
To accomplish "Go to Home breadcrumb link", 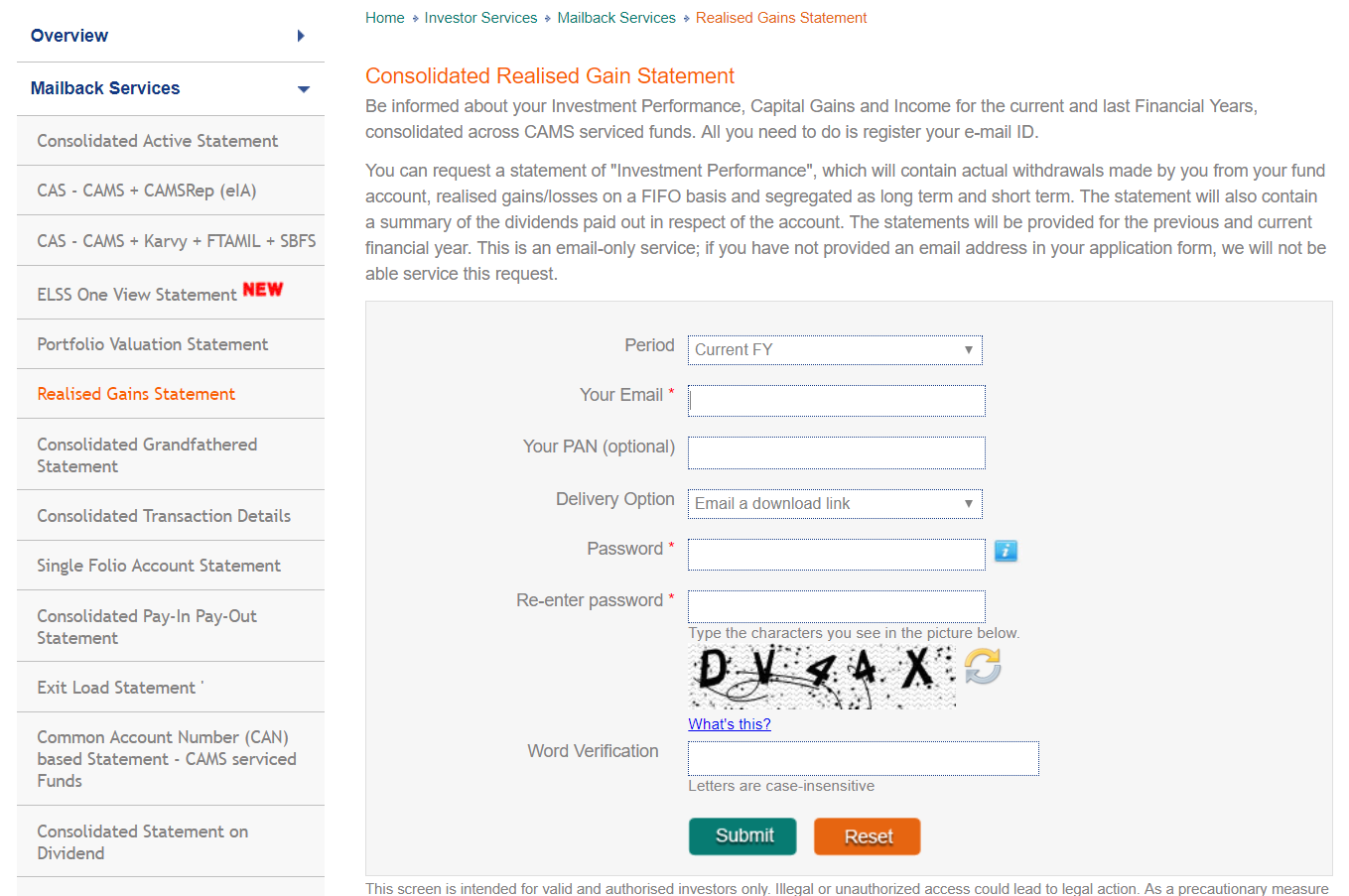I will [385, 18].
